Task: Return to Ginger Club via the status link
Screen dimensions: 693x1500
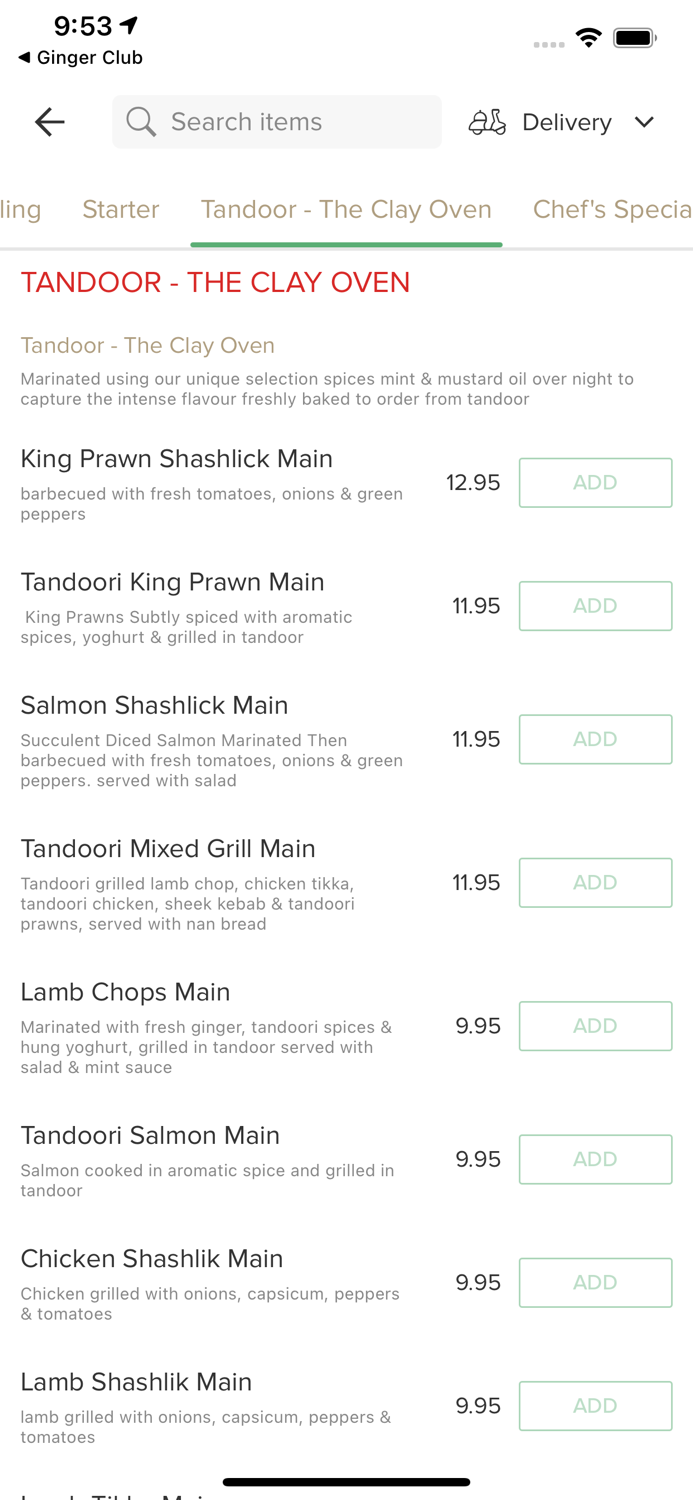Action: (79, 58)
